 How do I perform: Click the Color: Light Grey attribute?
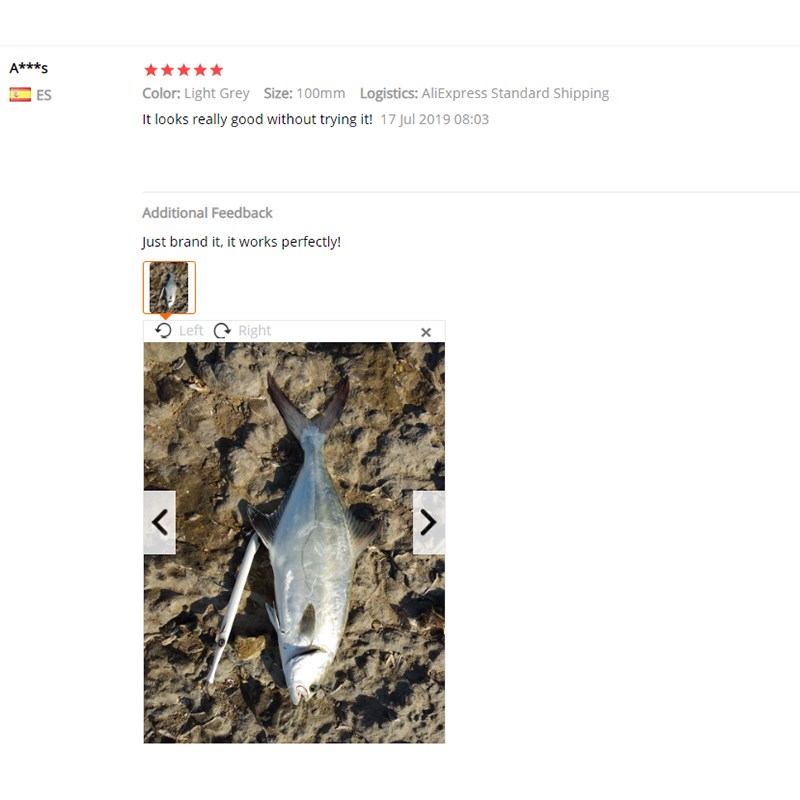[x=196, y=93]
